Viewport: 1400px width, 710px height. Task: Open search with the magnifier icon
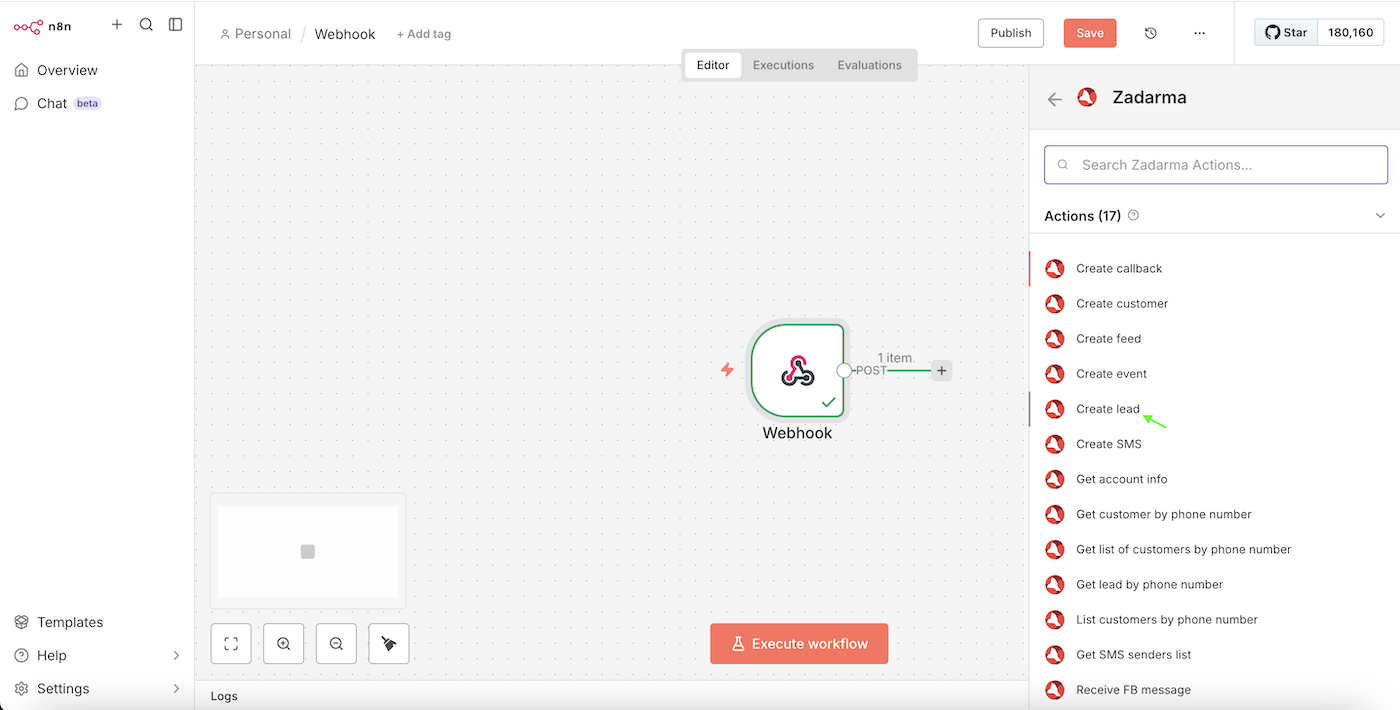tap(146, 24)
